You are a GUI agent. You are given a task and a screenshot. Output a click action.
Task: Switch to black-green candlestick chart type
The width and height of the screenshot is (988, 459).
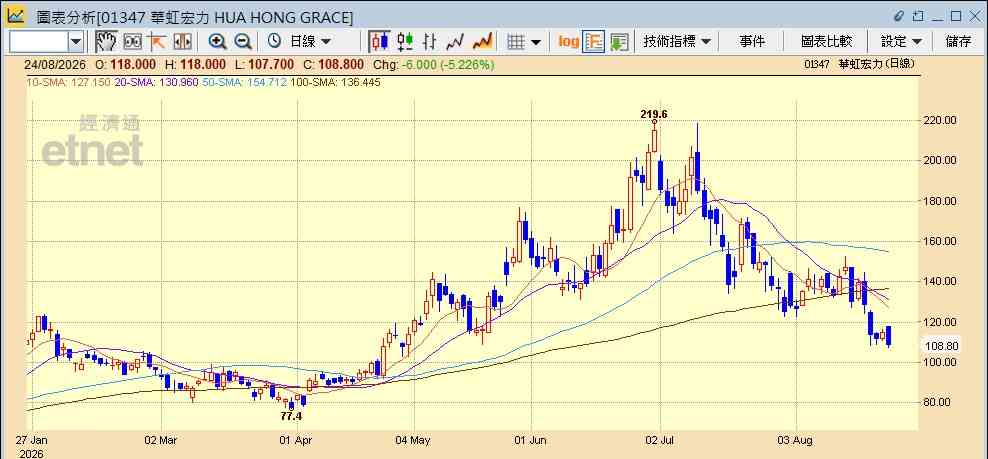pyautogui.click(x=405, y=42)
